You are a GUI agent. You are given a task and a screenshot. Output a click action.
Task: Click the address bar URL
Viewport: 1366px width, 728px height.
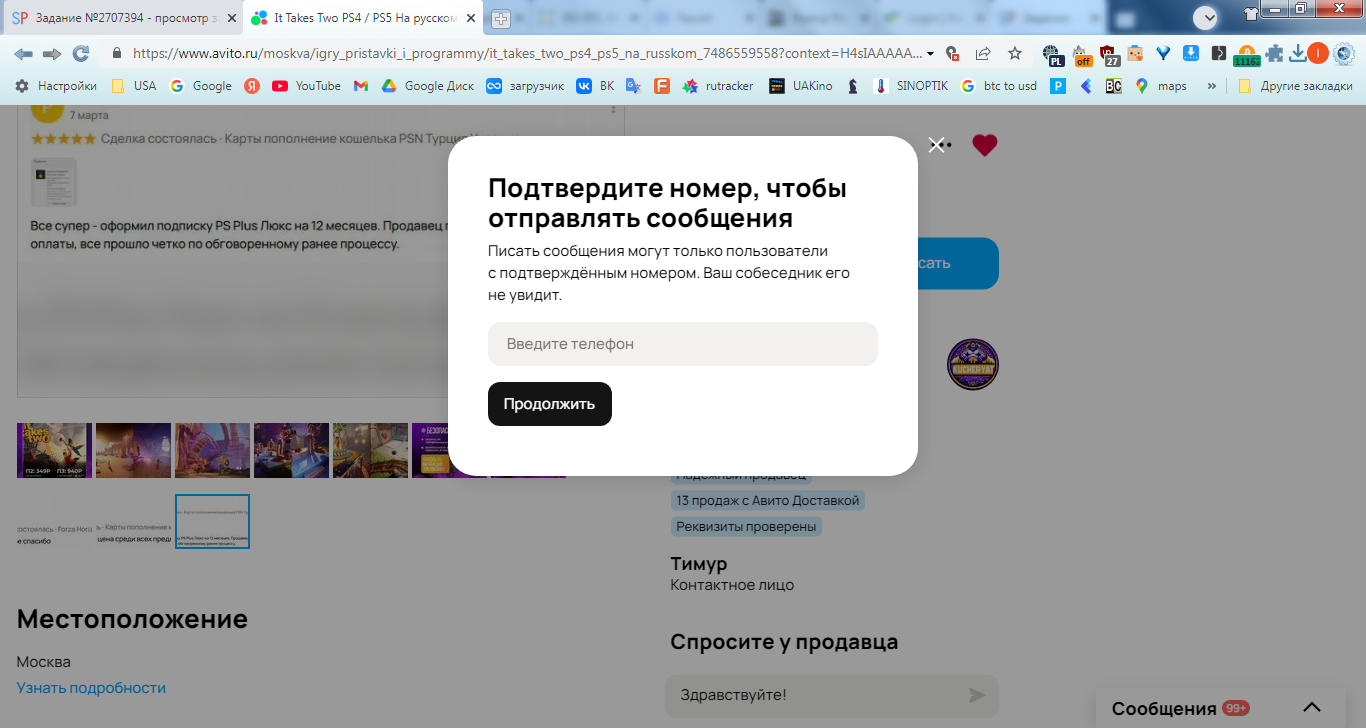pyautogui.click(x=526, y=53)
